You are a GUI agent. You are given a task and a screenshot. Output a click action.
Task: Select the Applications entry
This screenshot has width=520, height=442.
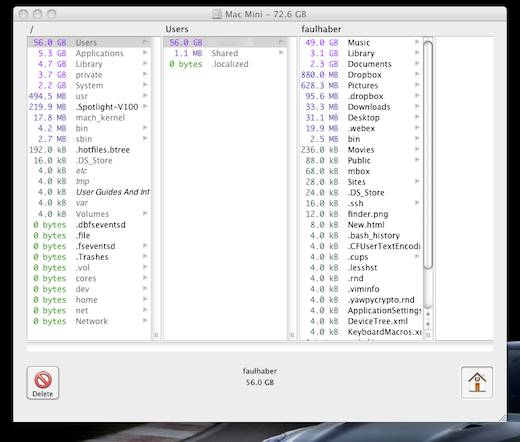tap(89, 53)
